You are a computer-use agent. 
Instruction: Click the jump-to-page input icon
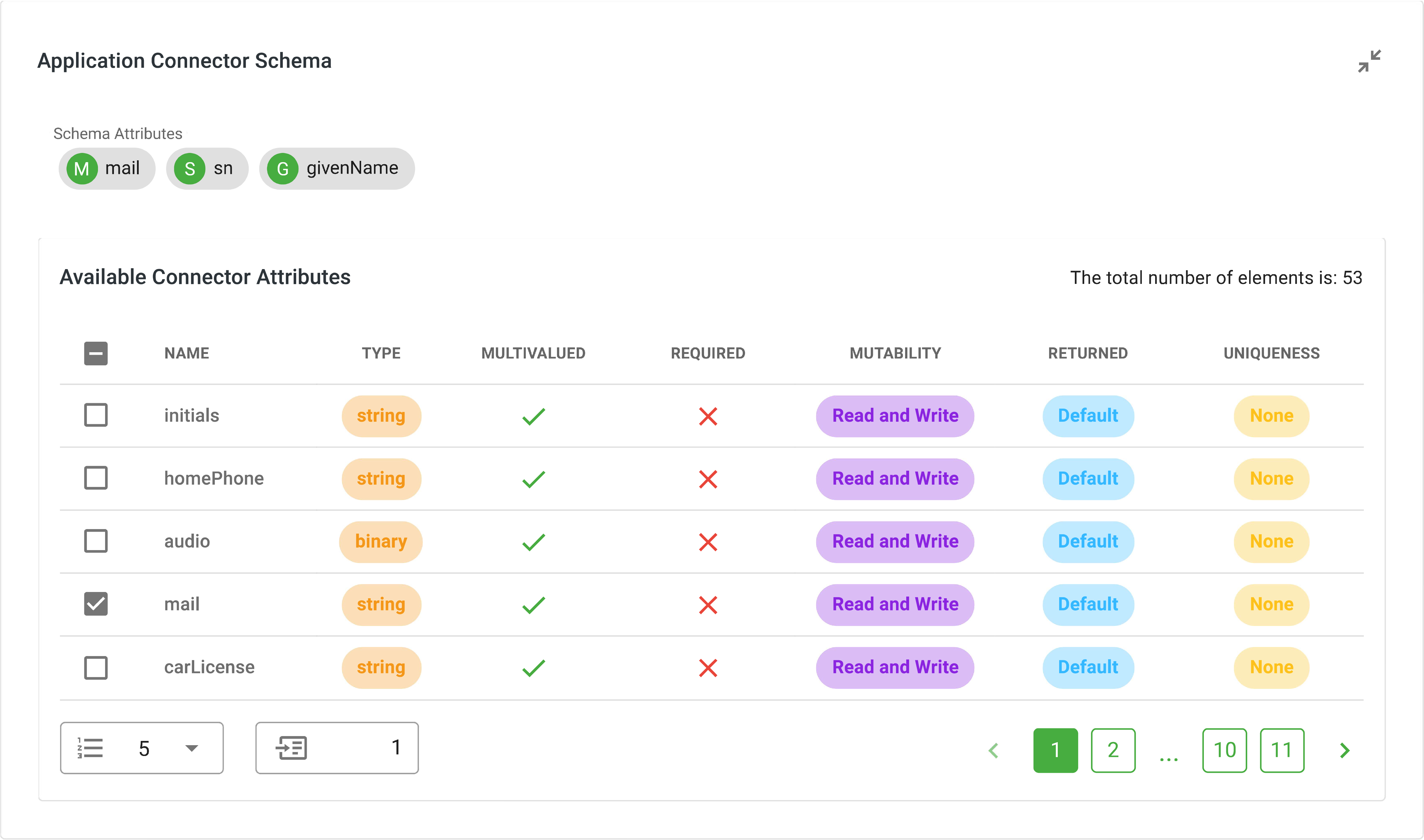tap(291, 747)
